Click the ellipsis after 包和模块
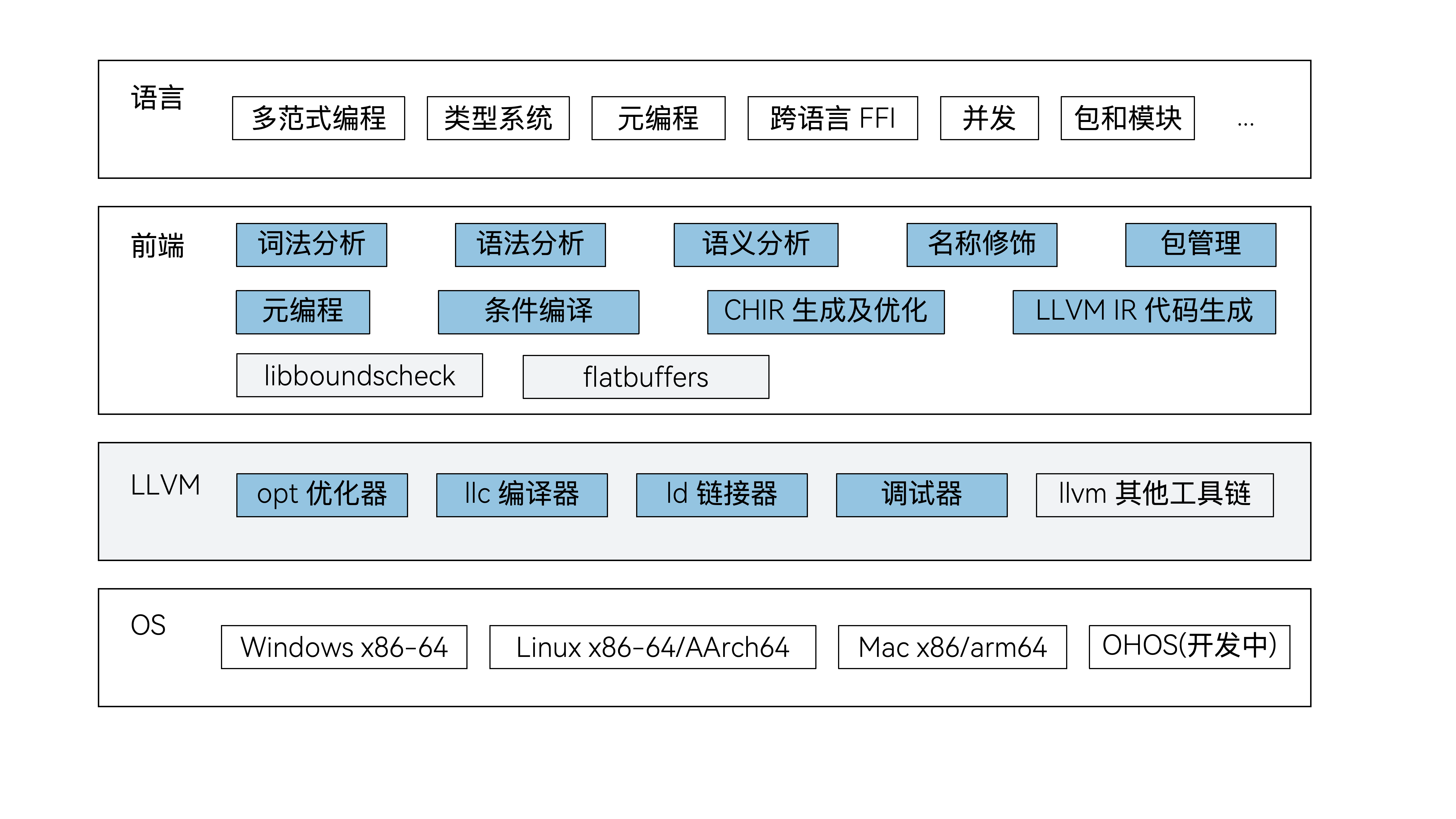Viewport: 1456px width, 819px height. pos(1245,124)
